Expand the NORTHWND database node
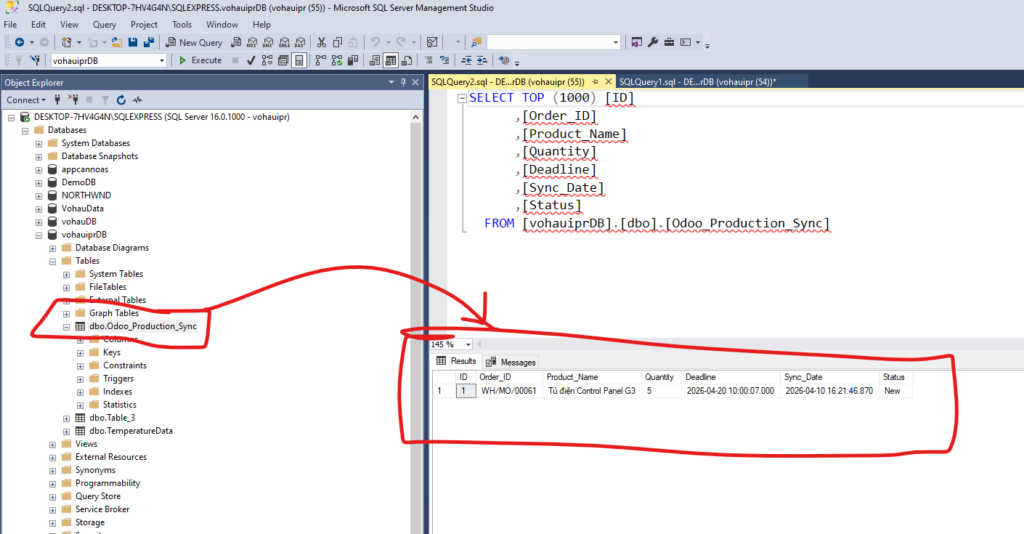The width and height of the screenshot is (1024, 534). pos(39,195)
